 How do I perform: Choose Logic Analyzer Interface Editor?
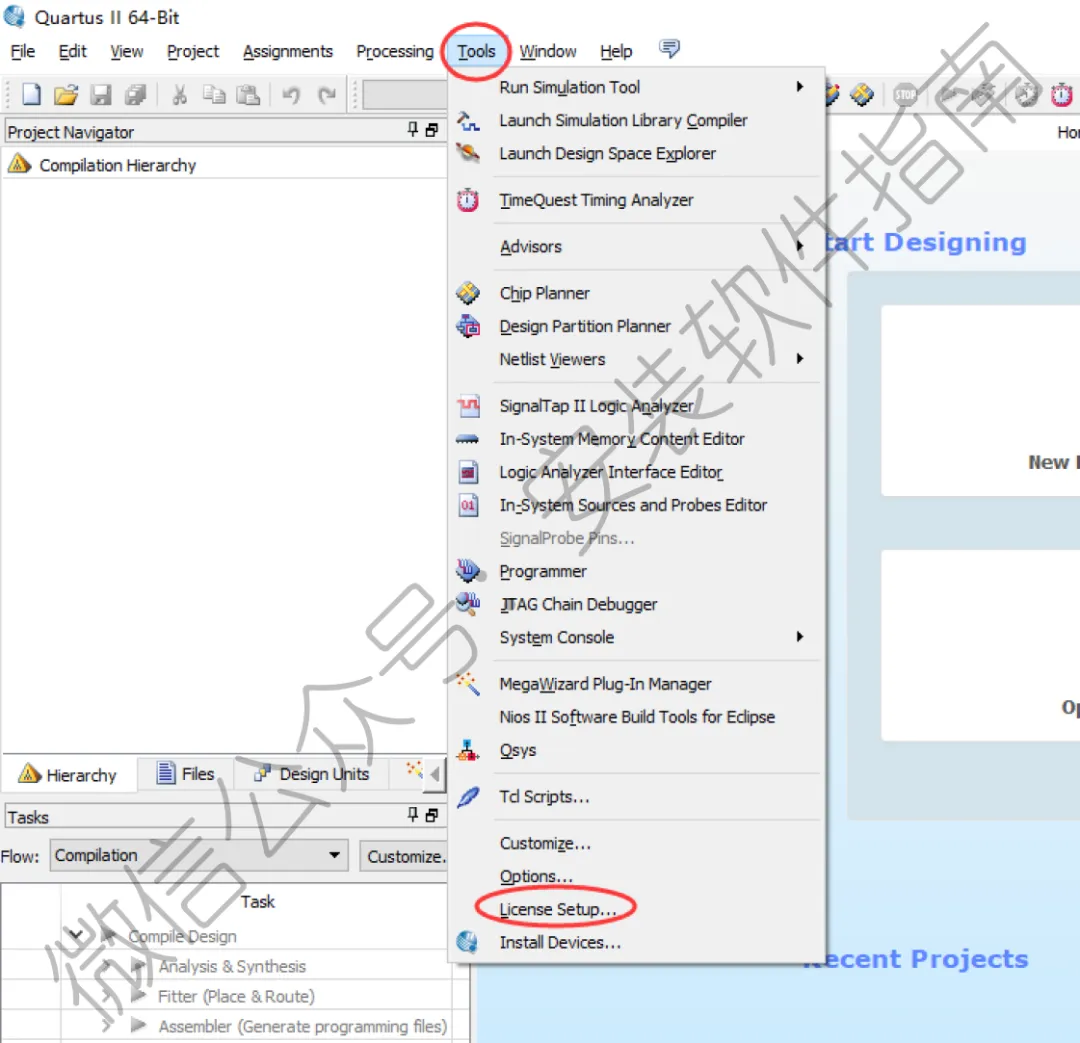(x=611, y=472)
